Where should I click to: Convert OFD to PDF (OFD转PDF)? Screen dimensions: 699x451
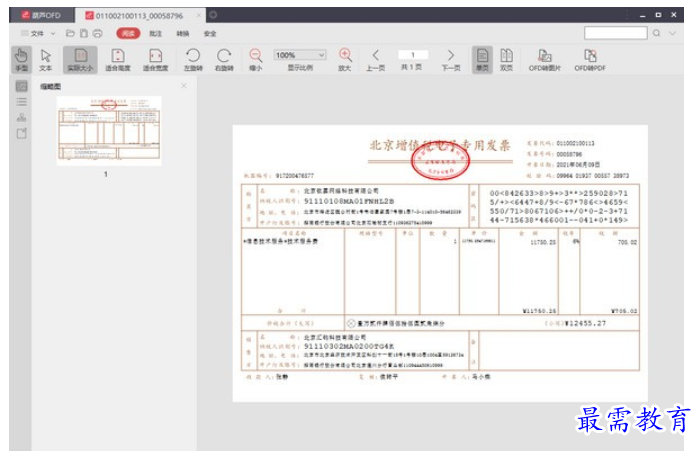tap(590, 60)
